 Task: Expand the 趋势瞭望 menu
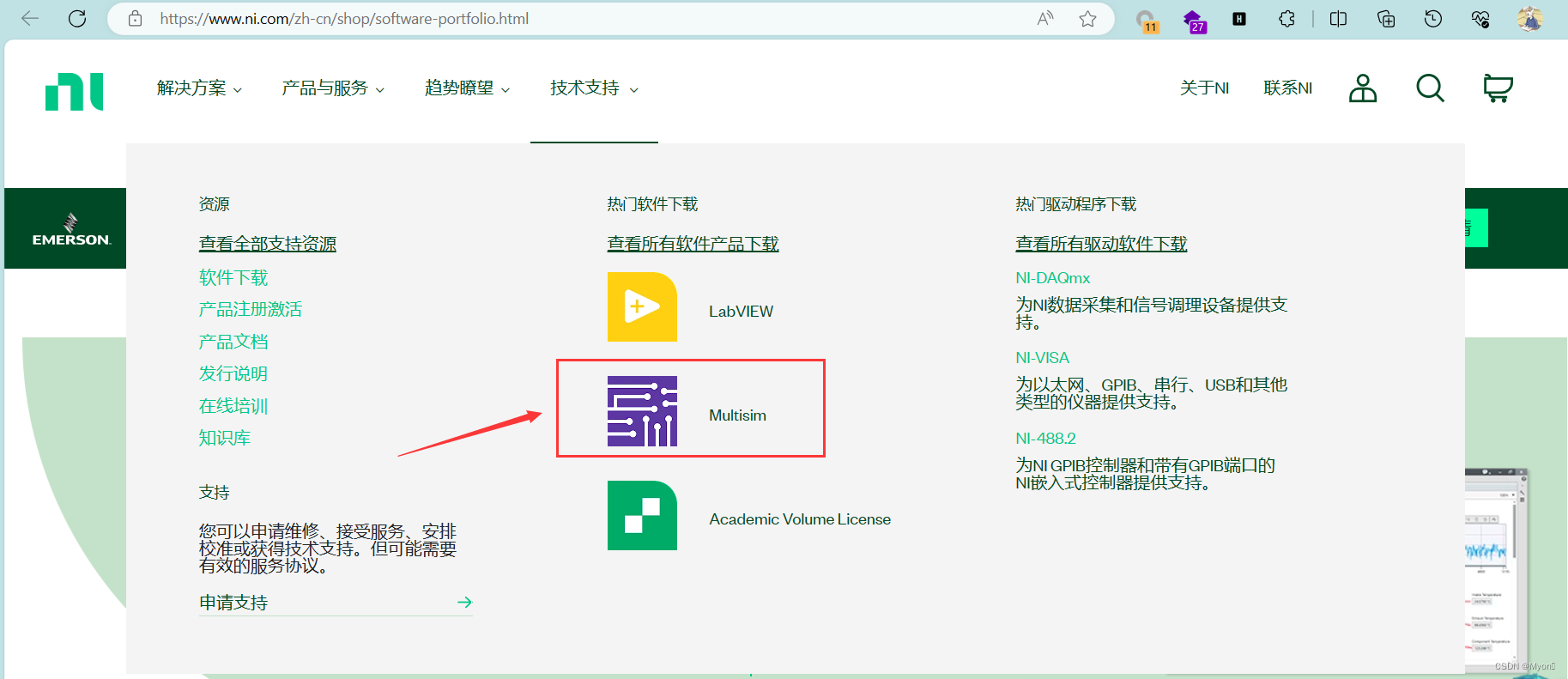point(468,88)
